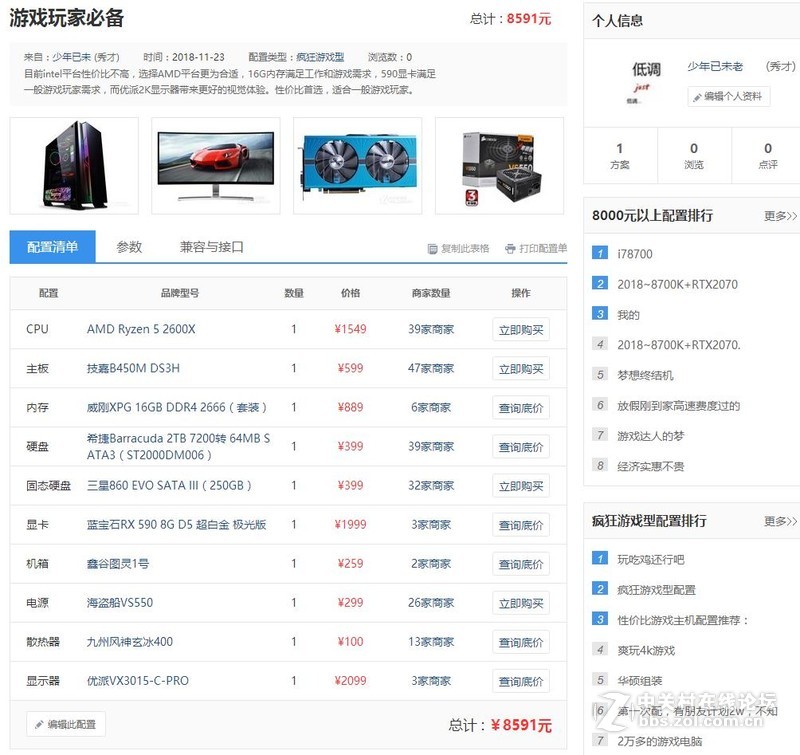The image size is (800, 755).
Task: Click 查询底价 for 蓝宝石RX 590 graphics card
Action: pyautogui.click(x=521, y=525)
